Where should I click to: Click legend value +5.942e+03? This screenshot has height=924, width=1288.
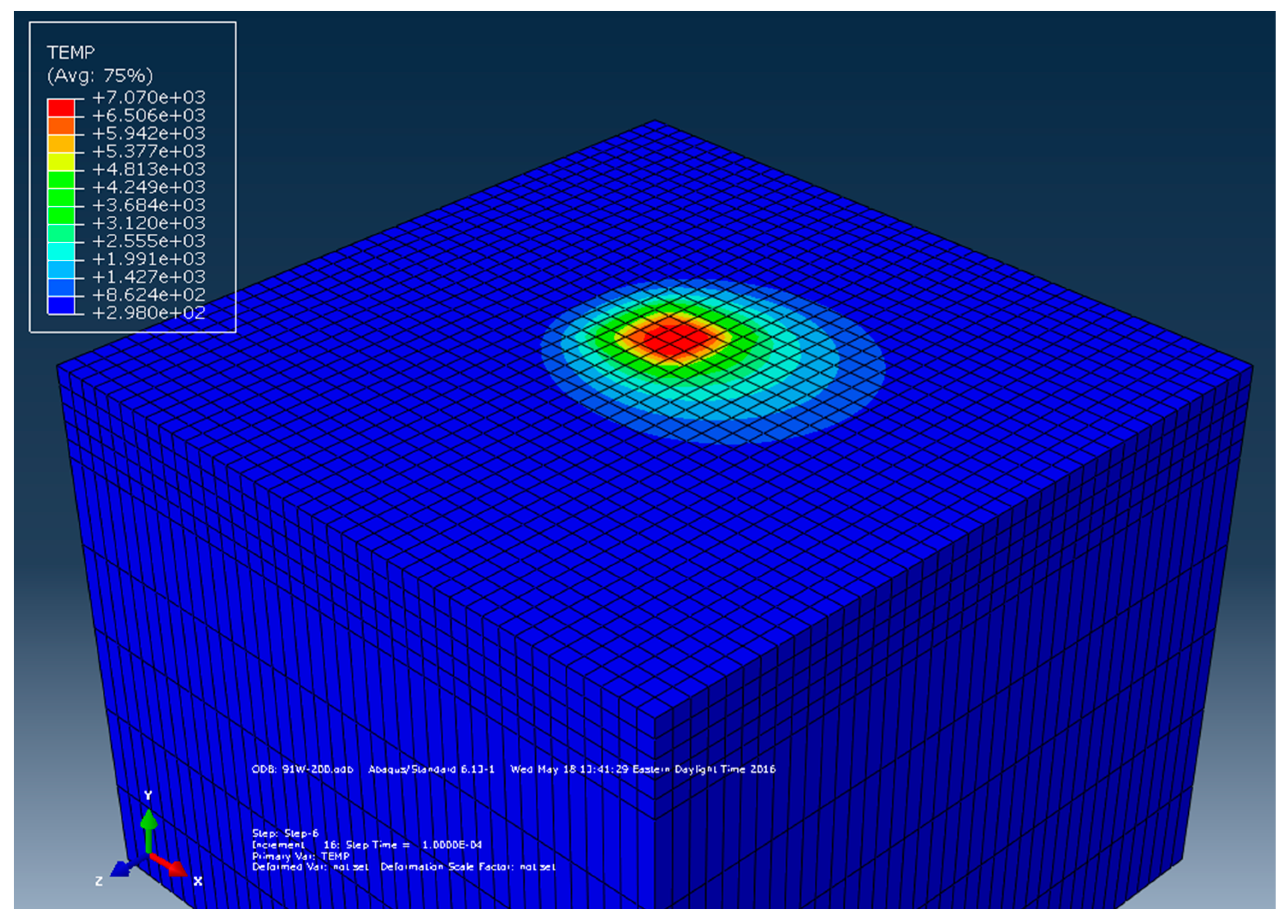(x=149, y=134)
